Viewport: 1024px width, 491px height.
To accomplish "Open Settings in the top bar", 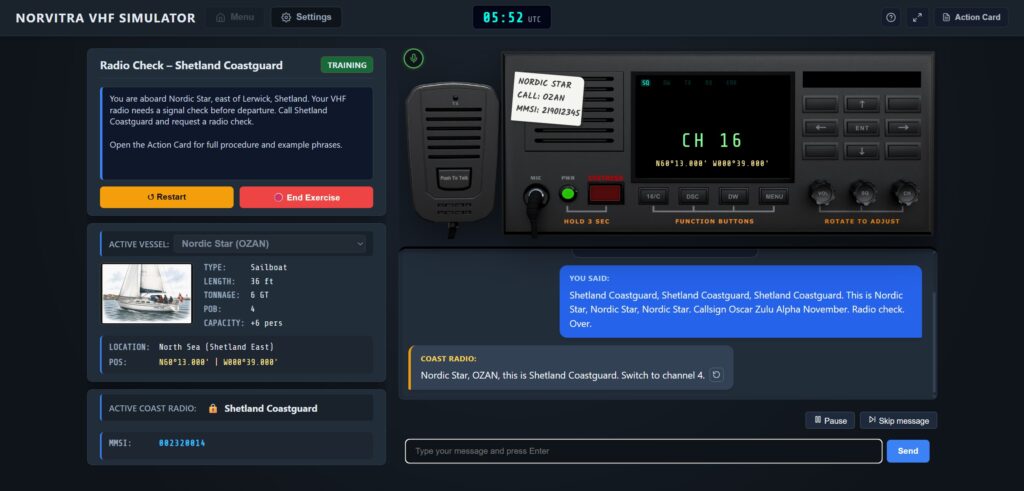I will coord(306,18).
